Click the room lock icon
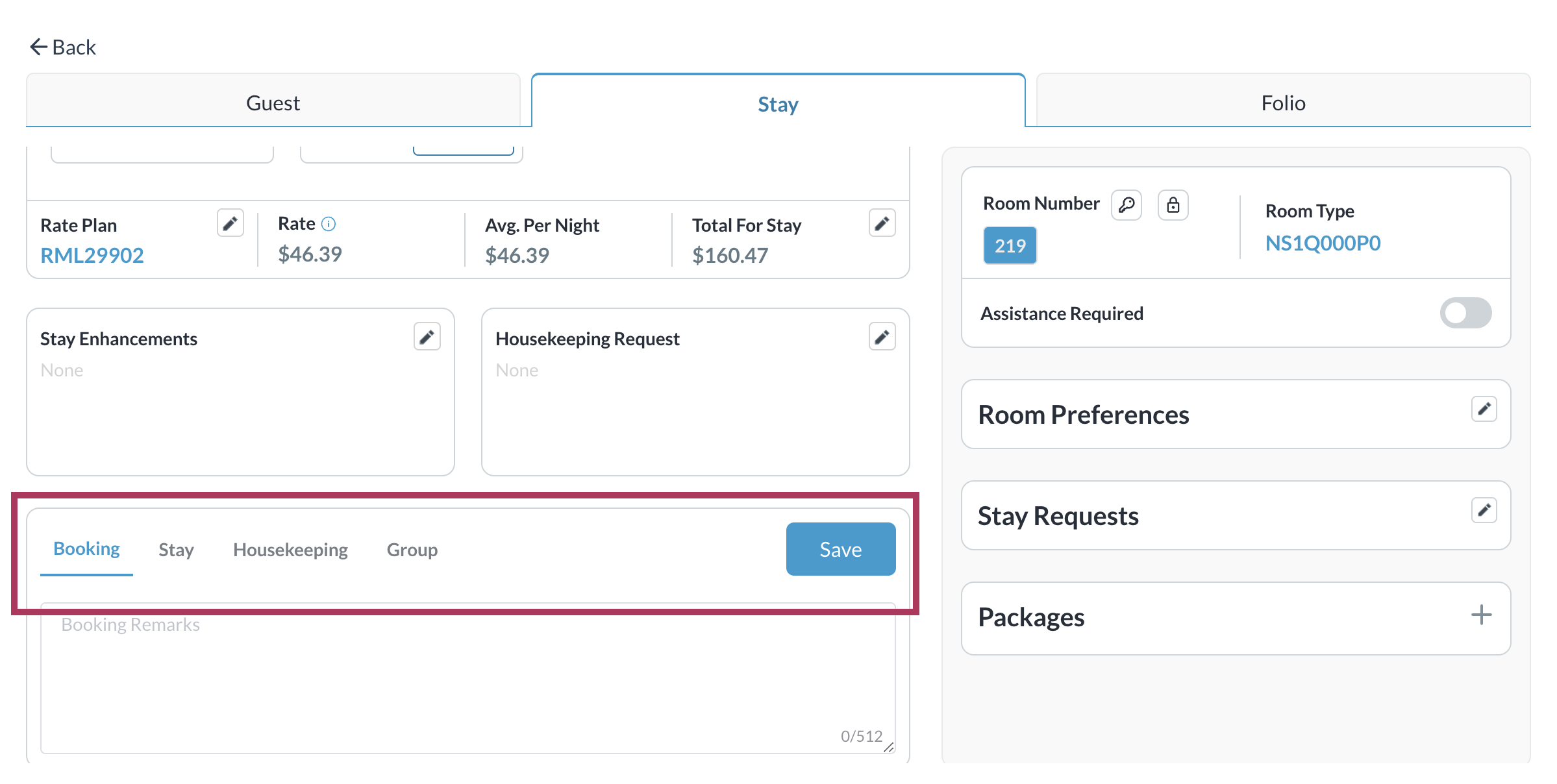Screen dimensions: 1557x784 tap(1173, 205)
